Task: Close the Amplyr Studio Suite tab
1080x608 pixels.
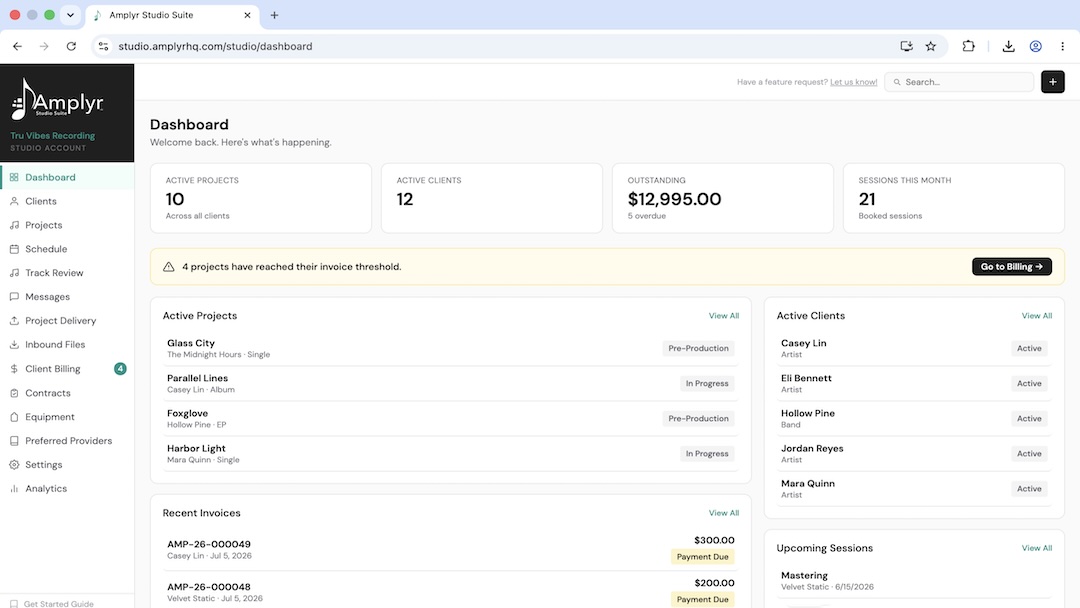Action: (x=247, y=15)
